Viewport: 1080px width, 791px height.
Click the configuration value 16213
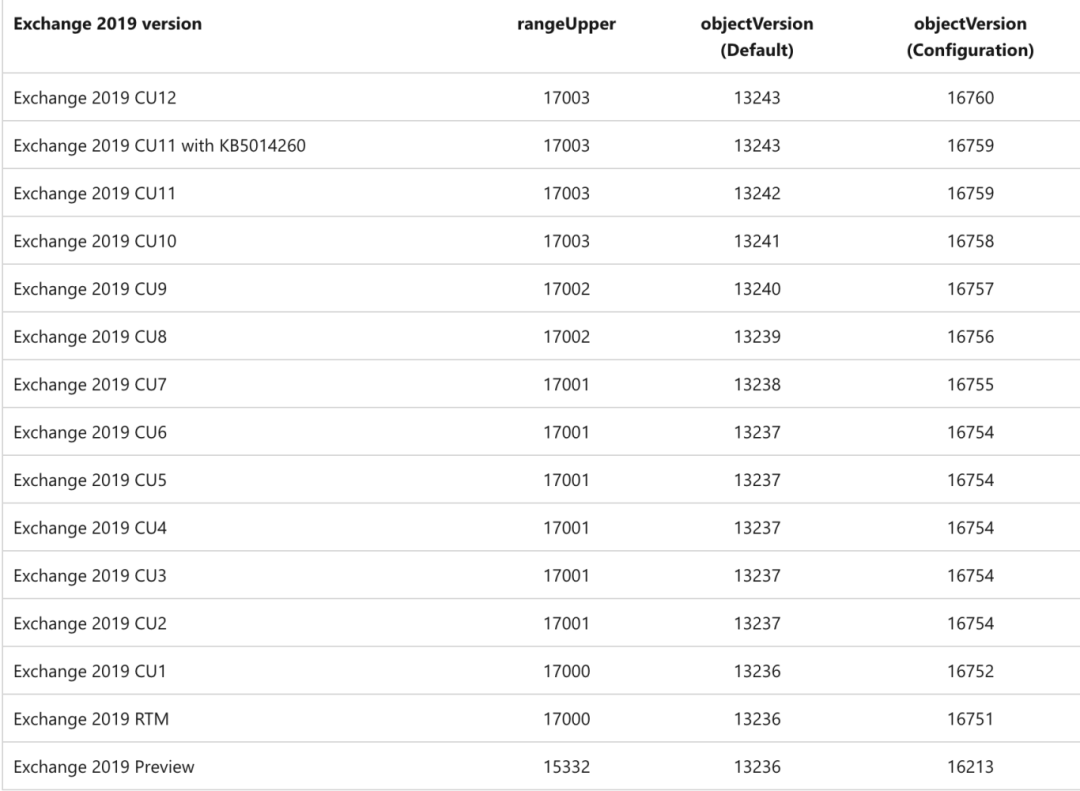click(970, 767)
